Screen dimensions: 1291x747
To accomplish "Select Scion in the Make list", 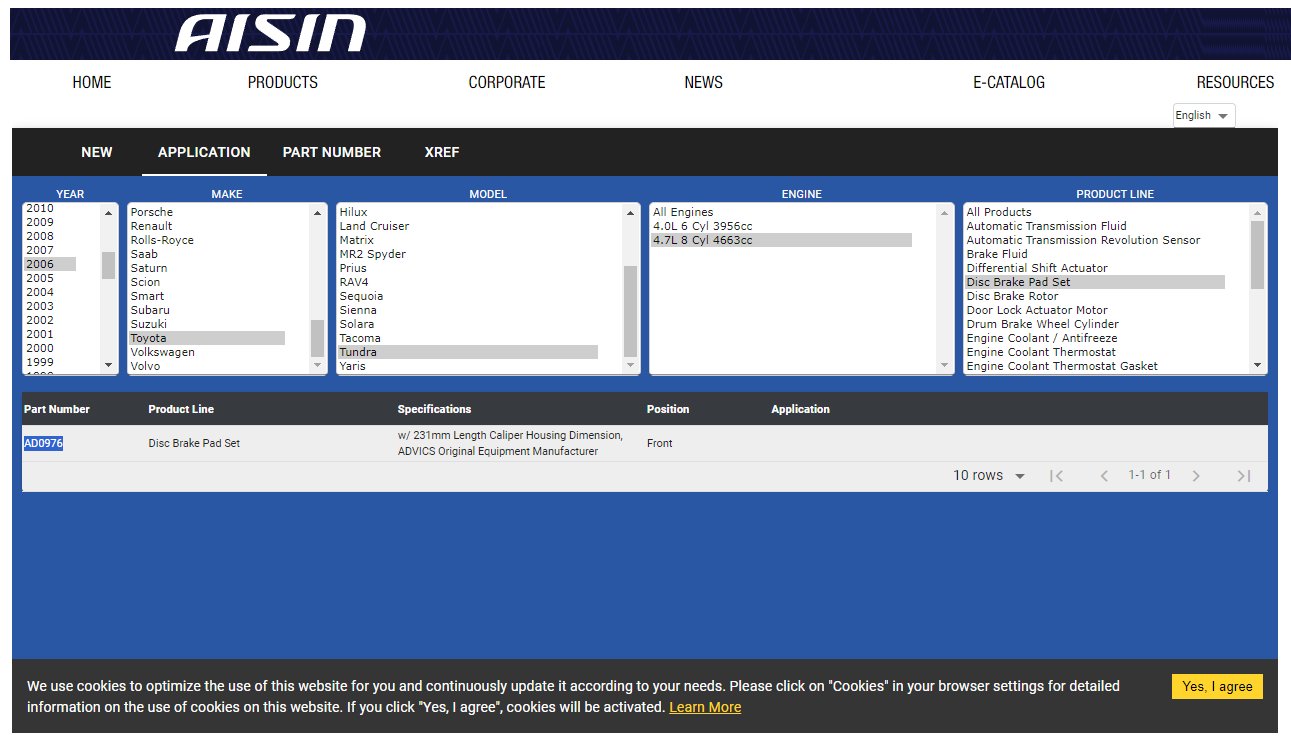I will [x=146, y=282].
